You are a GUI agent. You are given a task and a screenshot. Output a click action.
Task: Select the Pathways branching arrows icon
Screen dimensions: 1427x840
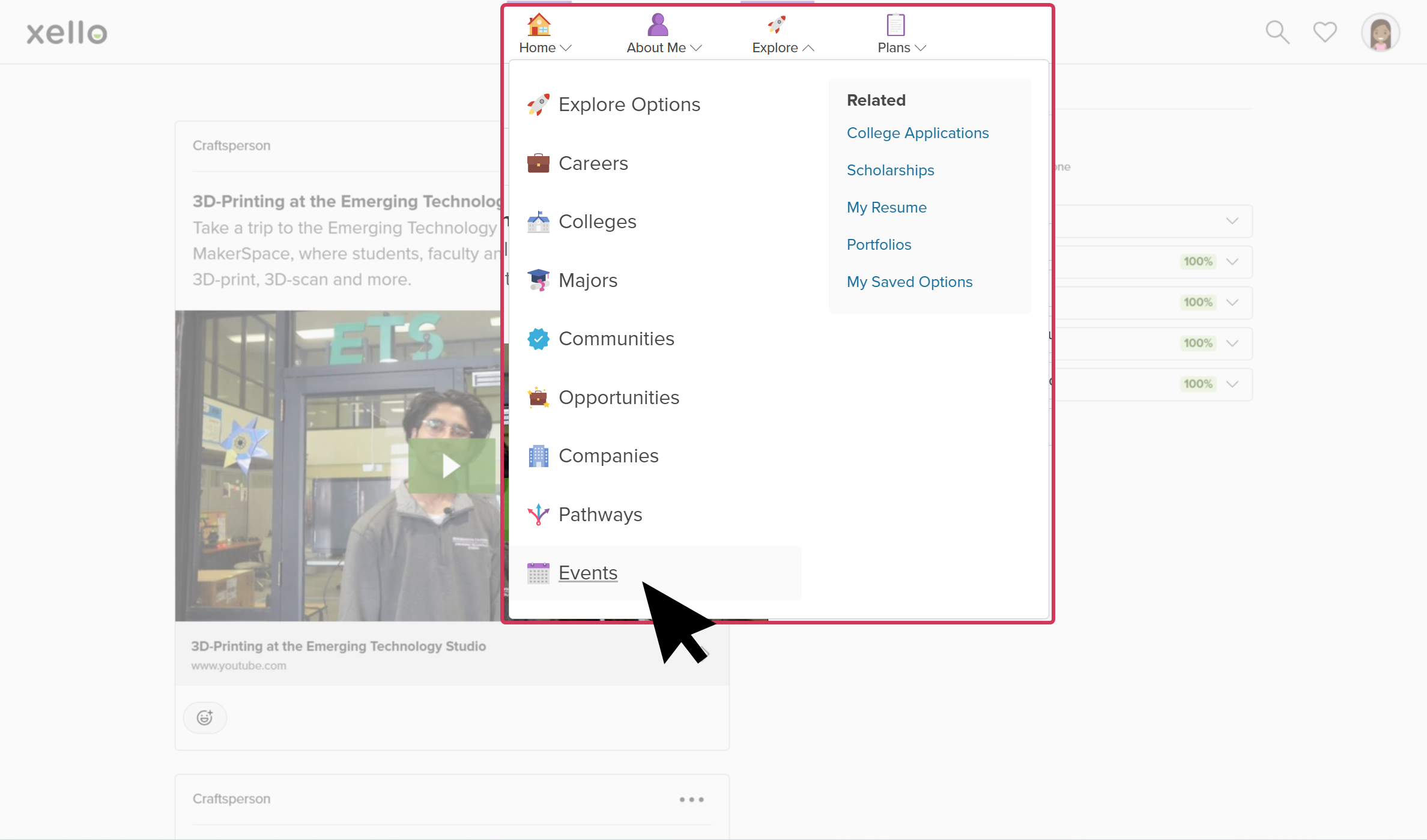[538, 514]
